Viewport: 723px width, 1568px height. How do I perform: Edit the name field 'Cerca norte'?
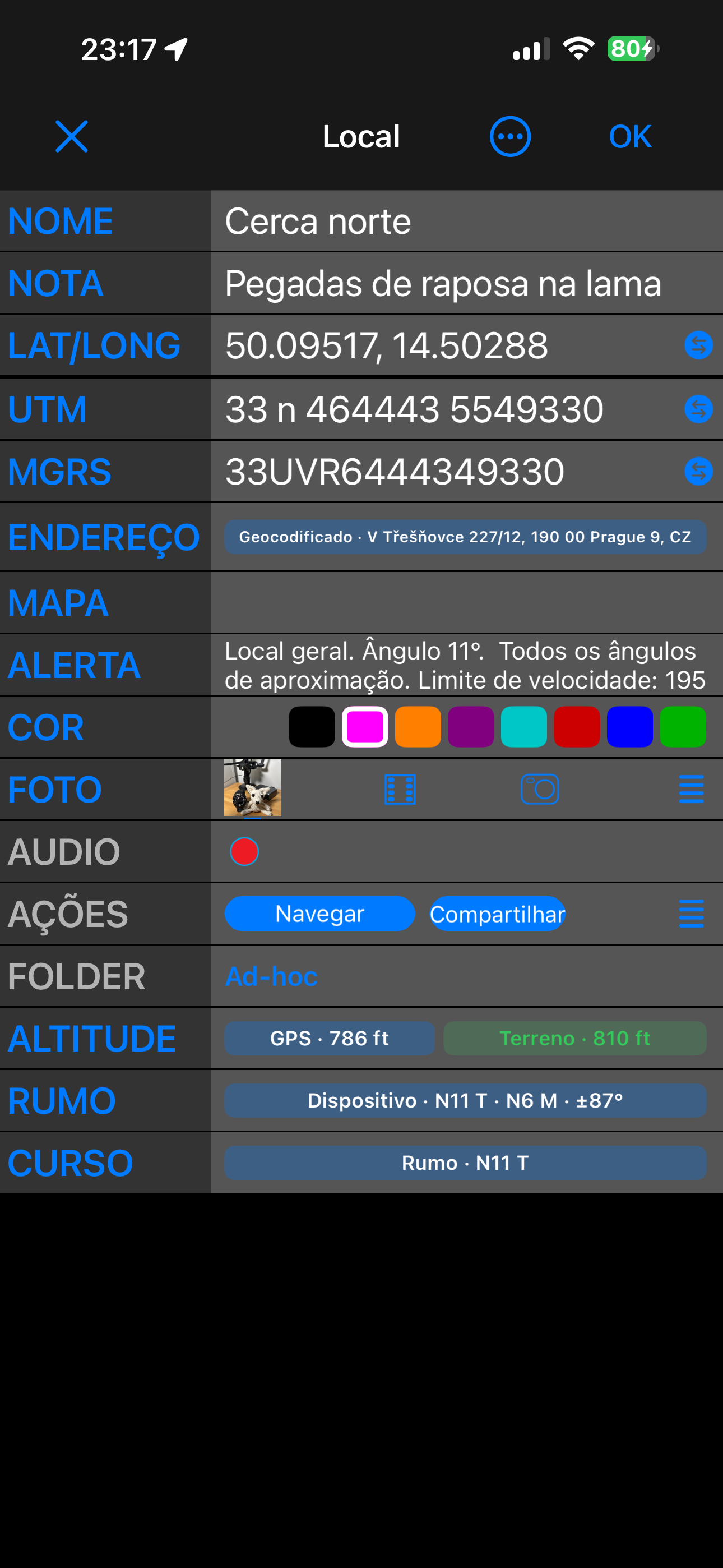[x=466, y=221]
